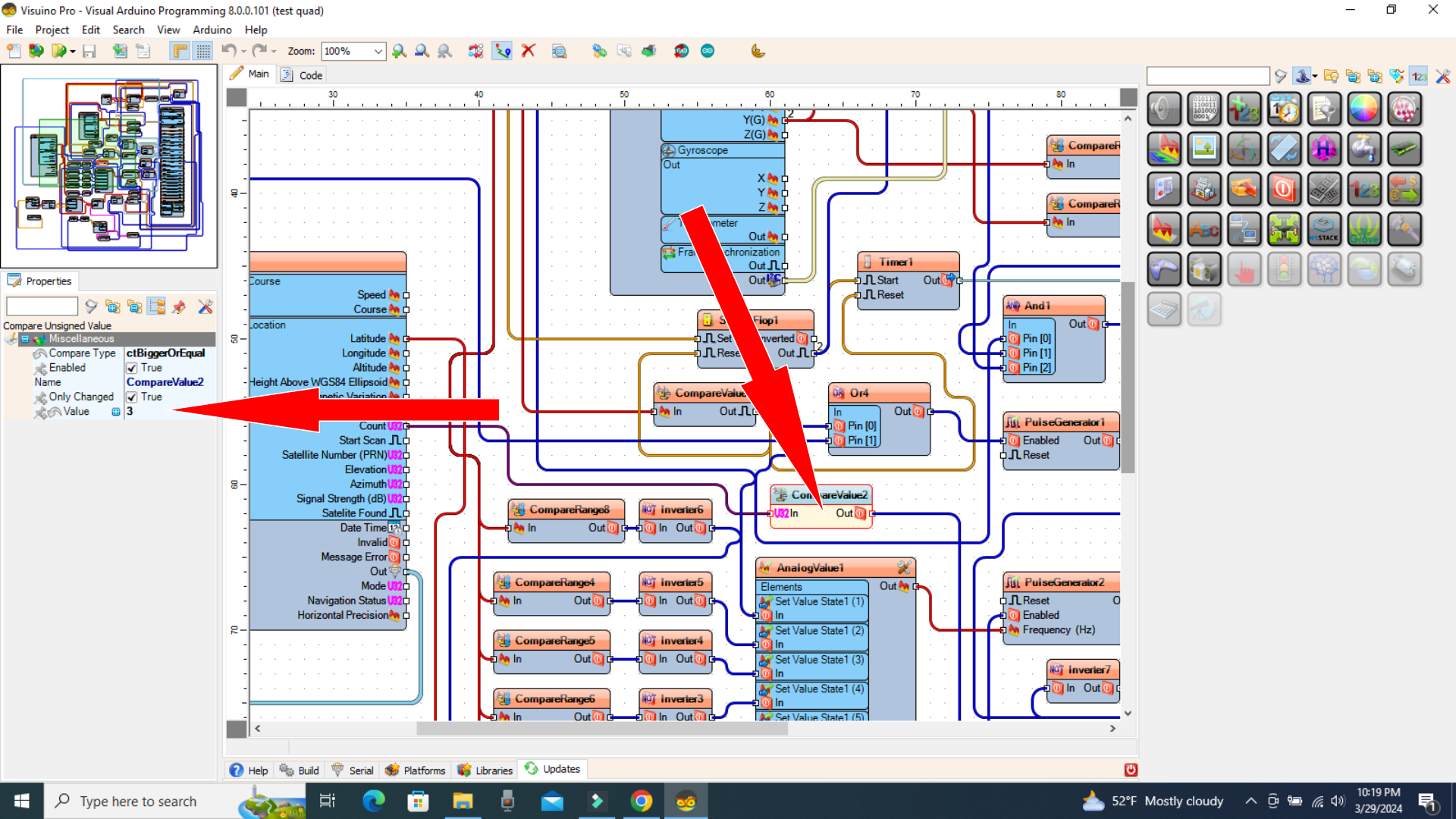The height and width of the screenshot is (819, 1456).
Task: Create a new project with toolbar icon
Action: coord(14,51)
